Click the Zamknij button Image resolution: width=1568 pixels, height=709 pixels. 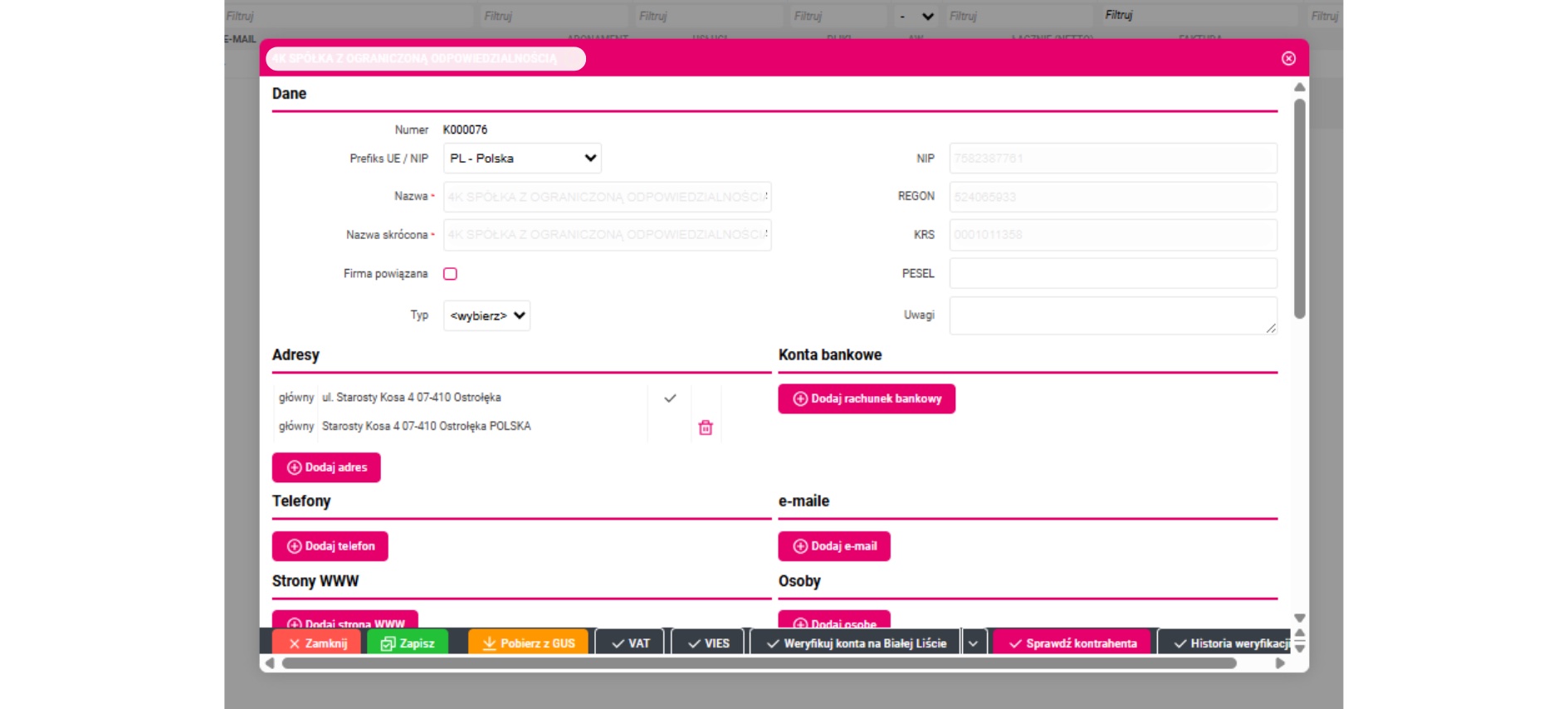[316, 643]
